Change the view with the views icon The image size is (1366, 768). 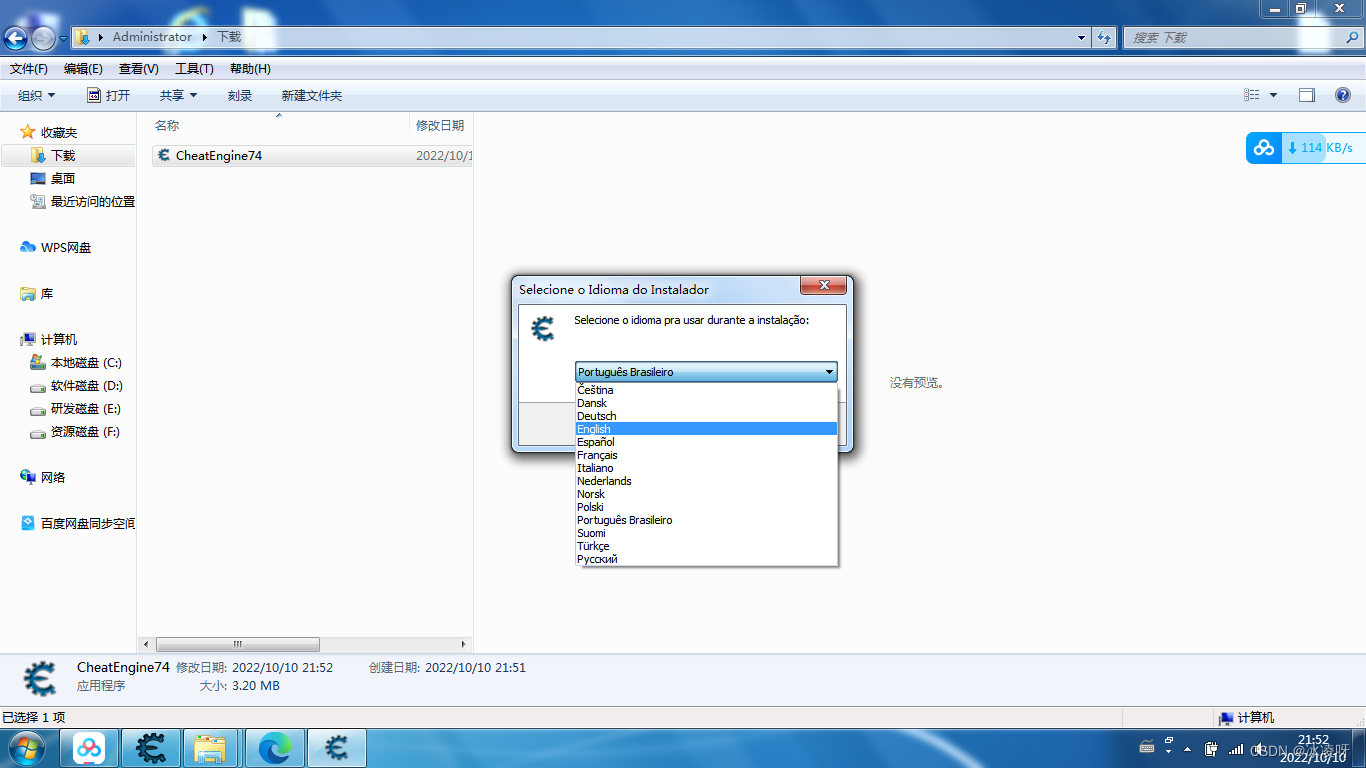coord(1252,95)
